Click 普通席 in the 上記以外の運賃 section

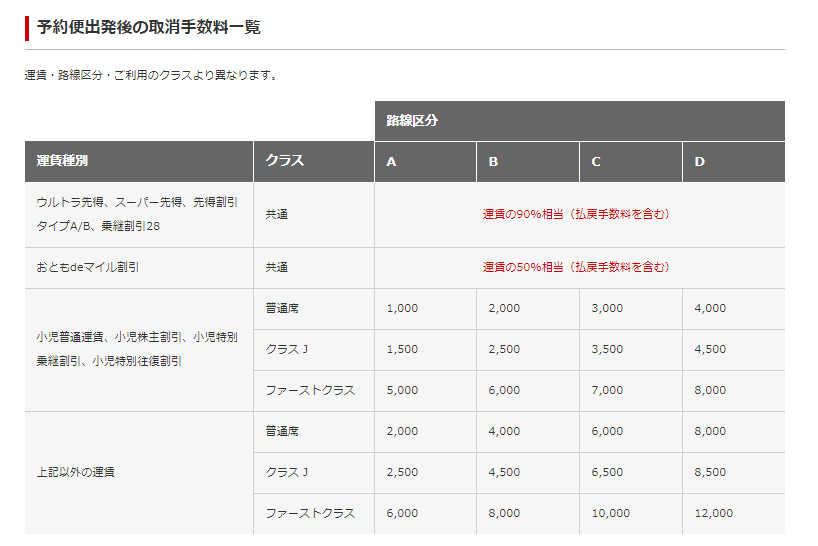(x=282, y=431)
